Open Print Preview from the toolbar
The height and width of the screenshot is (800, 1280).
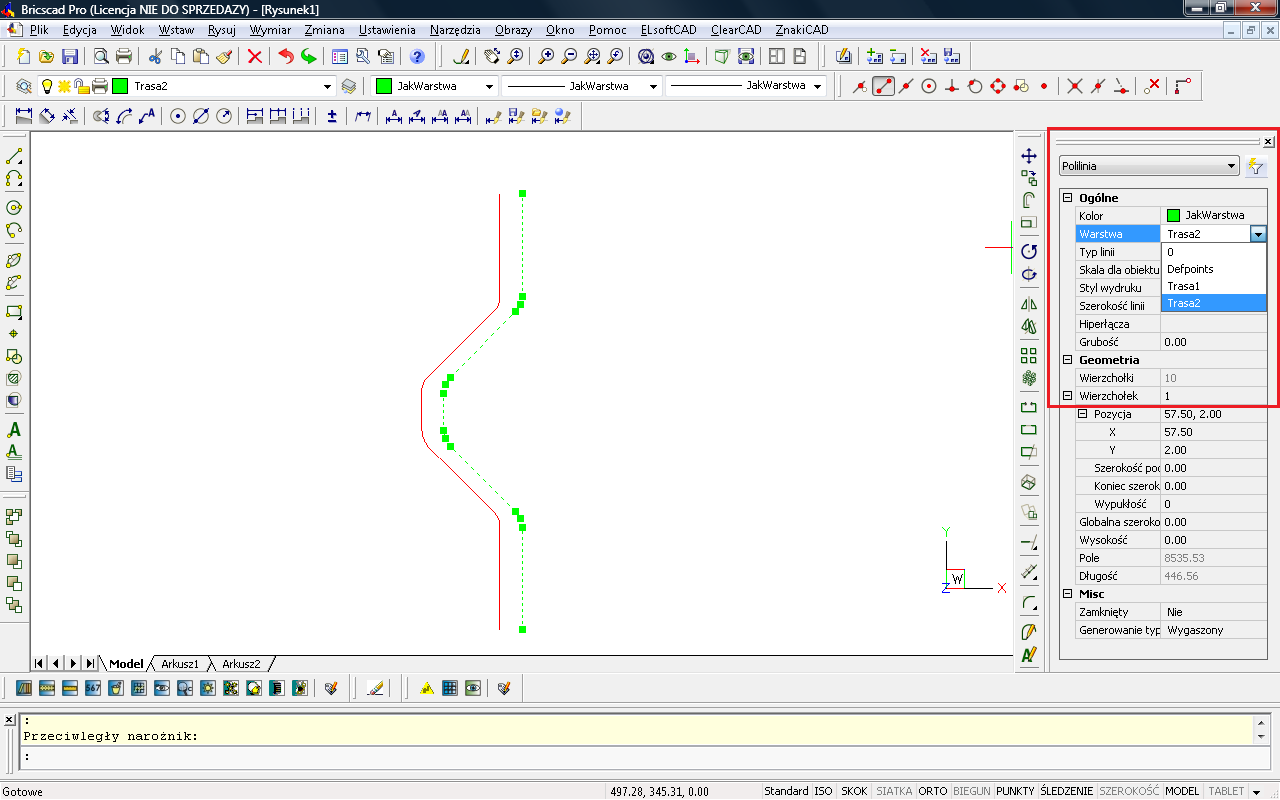click(x=101, y=56)
